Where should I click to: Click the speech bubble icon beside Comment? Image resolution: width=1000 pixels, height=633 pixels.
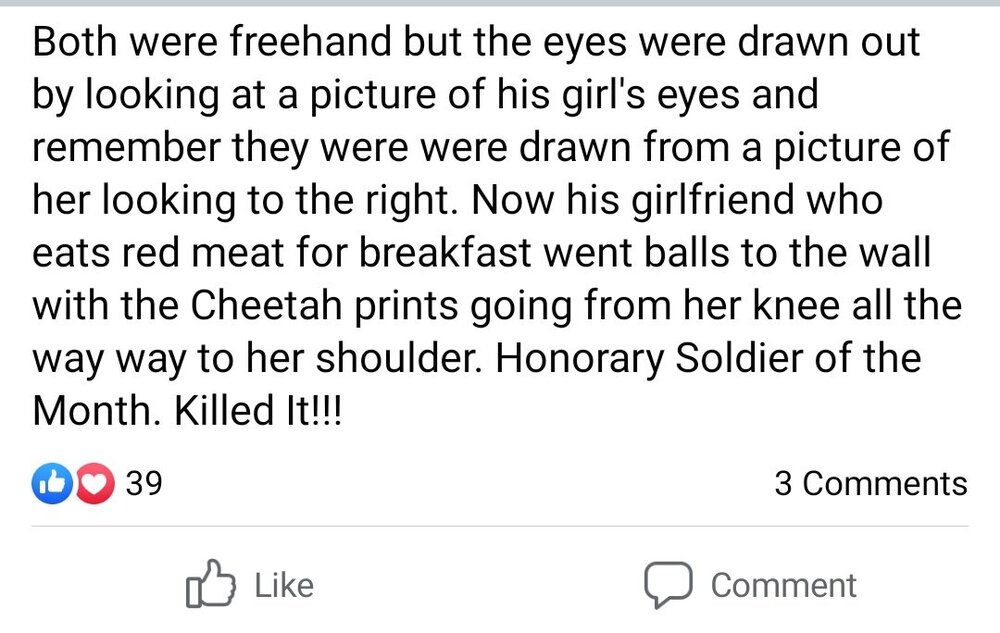(668, 585)
